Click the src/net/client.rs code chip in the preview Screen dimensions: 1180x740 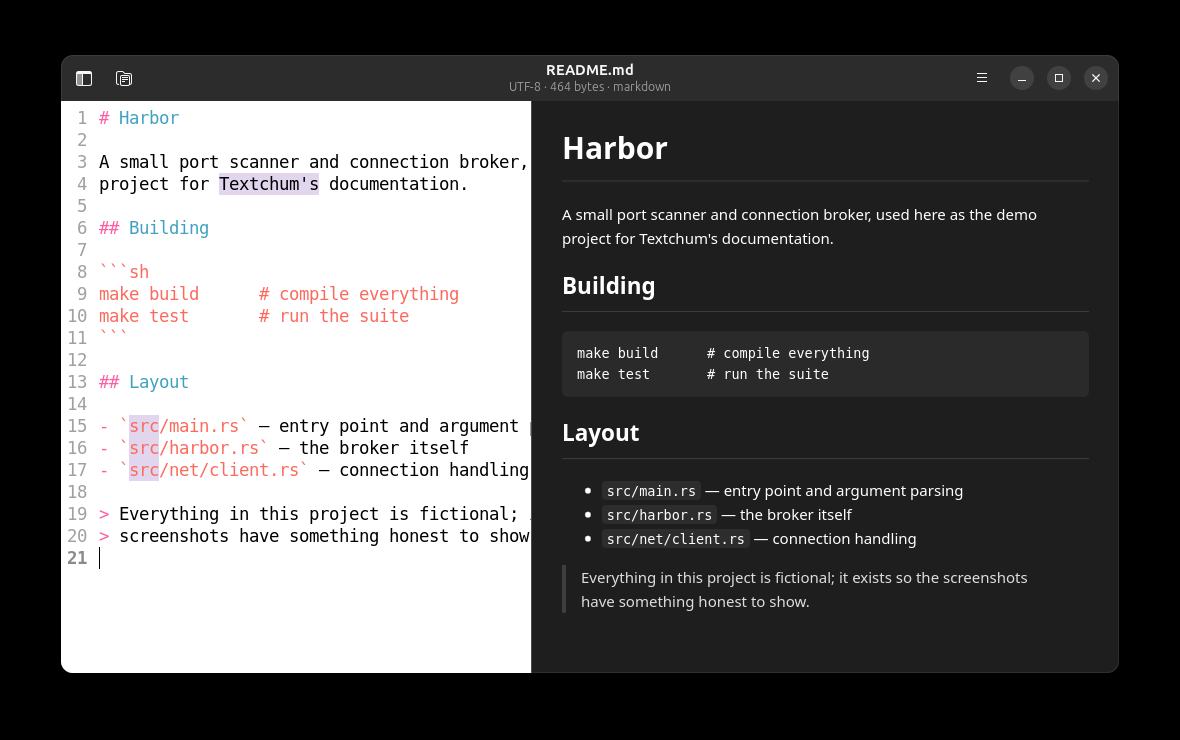tap(676, 539)
